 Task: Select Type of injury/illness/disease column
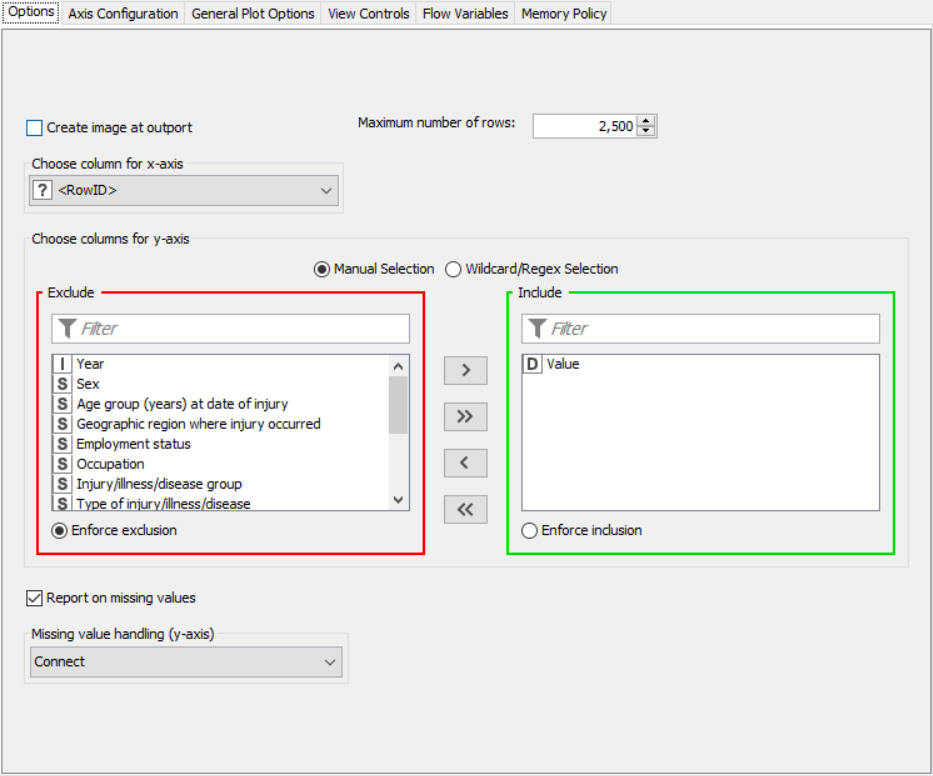coord(221,503)
